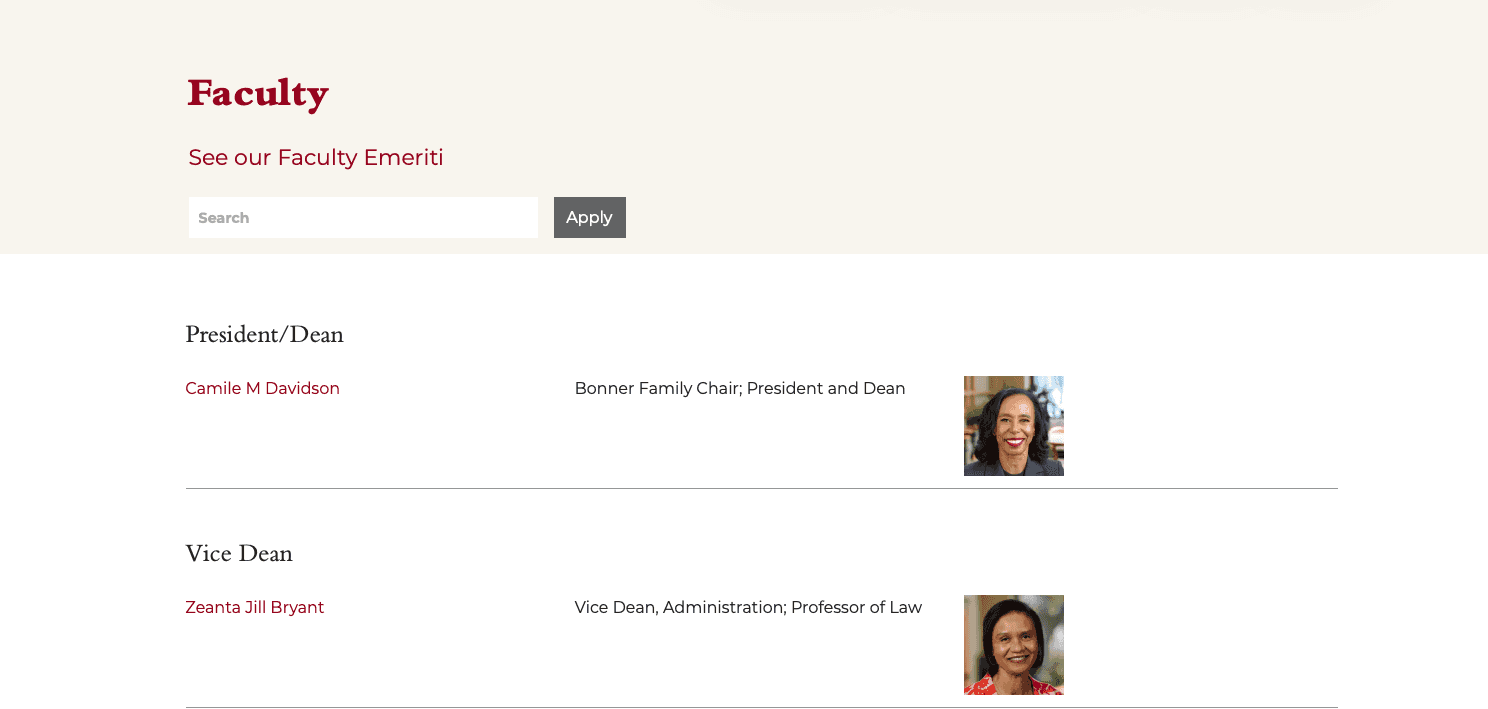Screen dimensions: 1488x709
Task: Click the Search placeholder text
Action: [x=224, y=218]
